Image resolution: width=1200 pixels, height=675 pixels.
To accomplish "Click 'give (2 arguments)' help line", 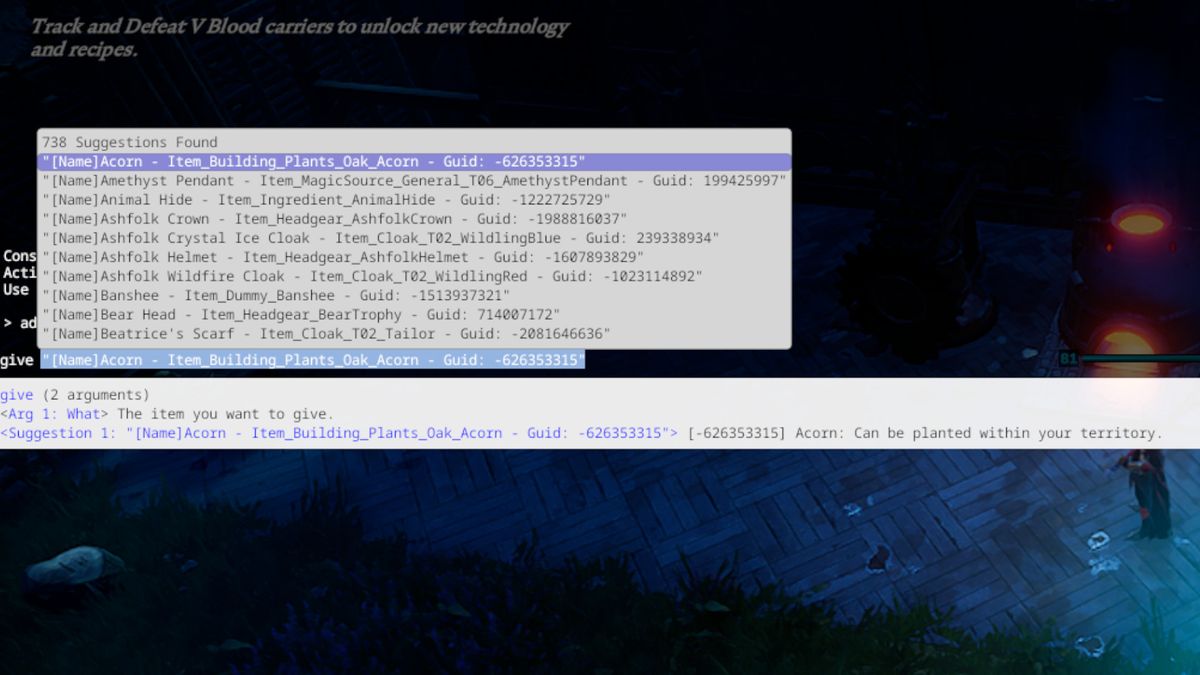I will pyautogui.click(x=75, y=395).
